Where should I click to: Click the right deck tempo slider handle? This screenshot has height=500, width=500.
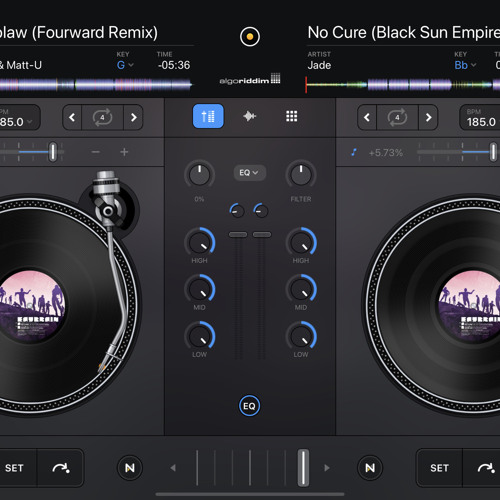tap(493, 152)
